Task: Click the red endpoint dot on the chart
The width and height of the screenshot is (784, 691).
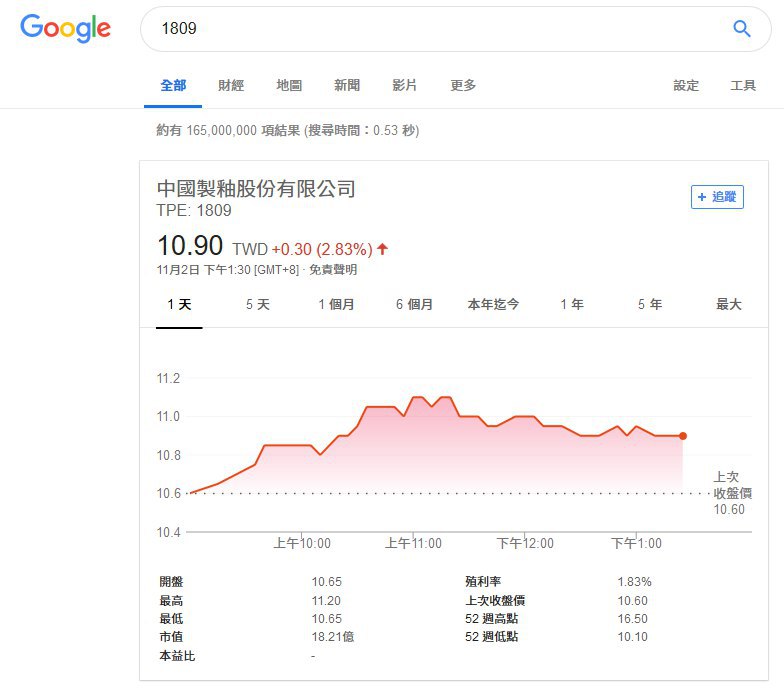Action: pyautogui.click(x=683, y=436)
